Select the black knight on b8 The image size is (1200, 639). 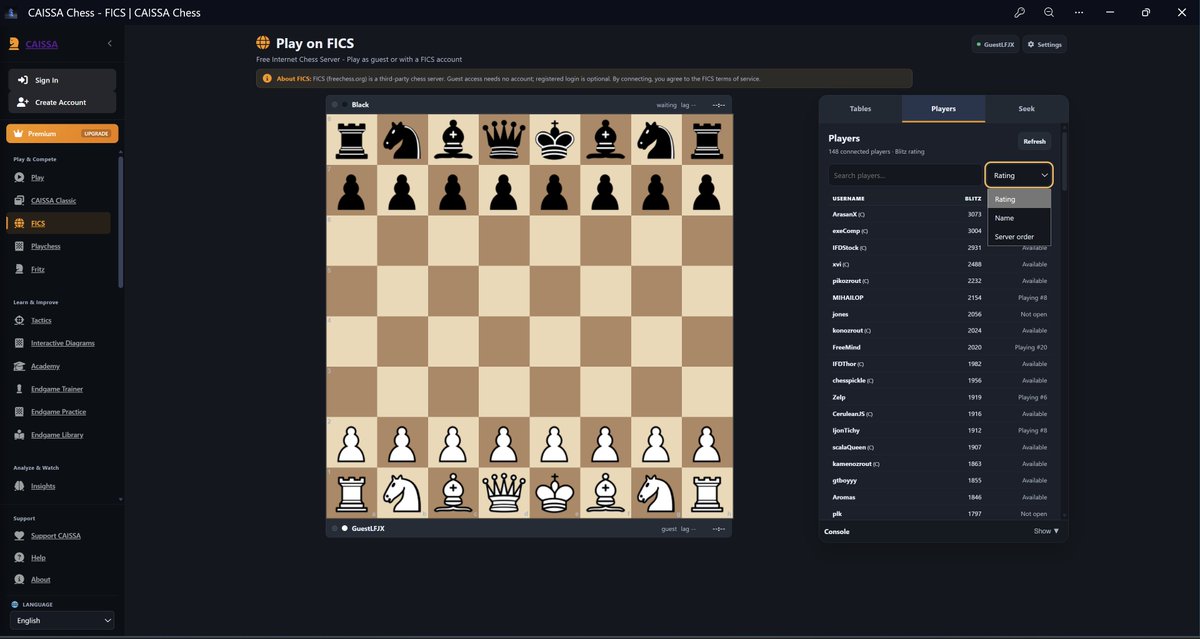[x=403, y=139]
